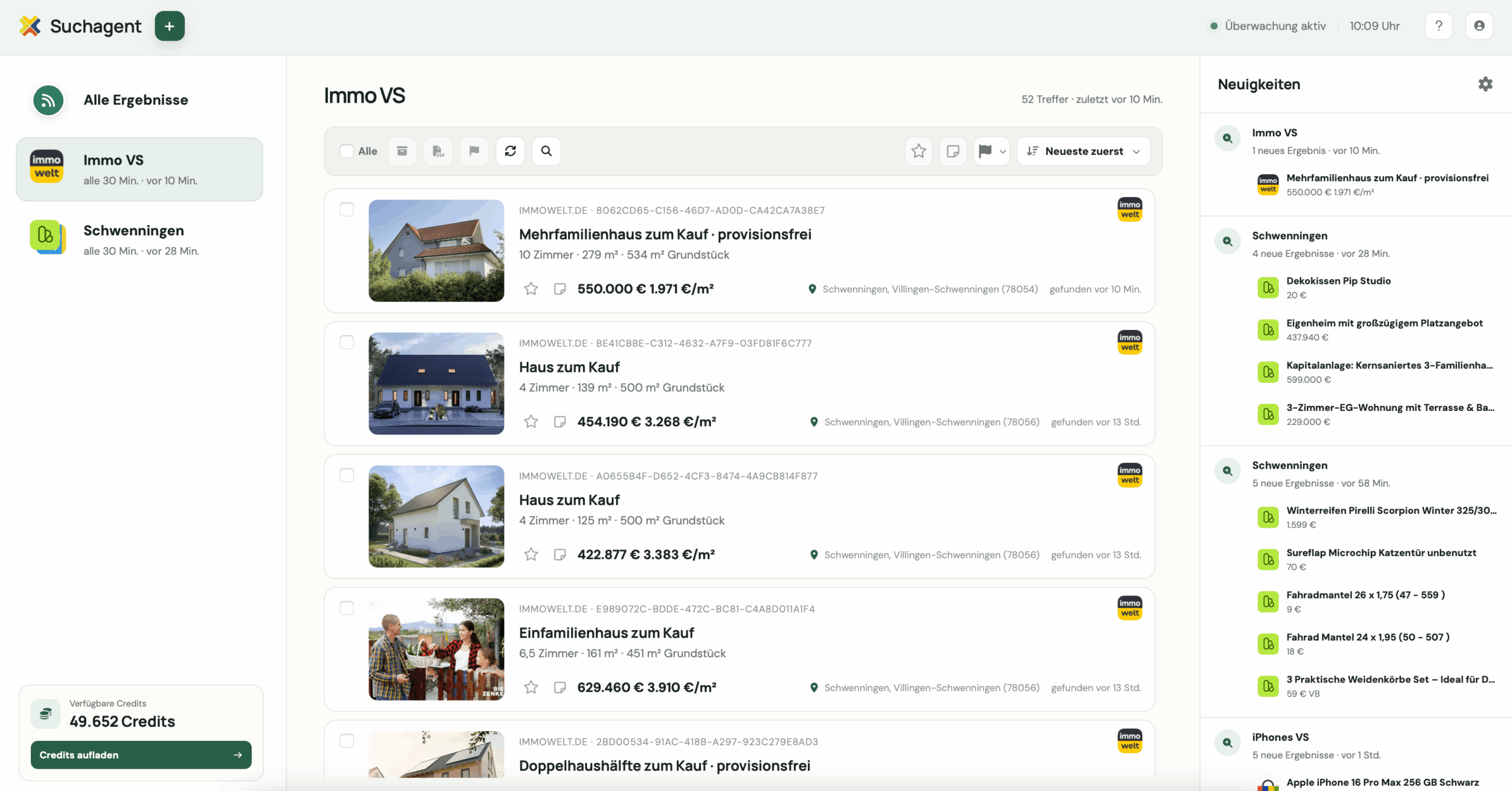Select the Einfamilienhaus zum Kauf checkbox

(347, 608)
